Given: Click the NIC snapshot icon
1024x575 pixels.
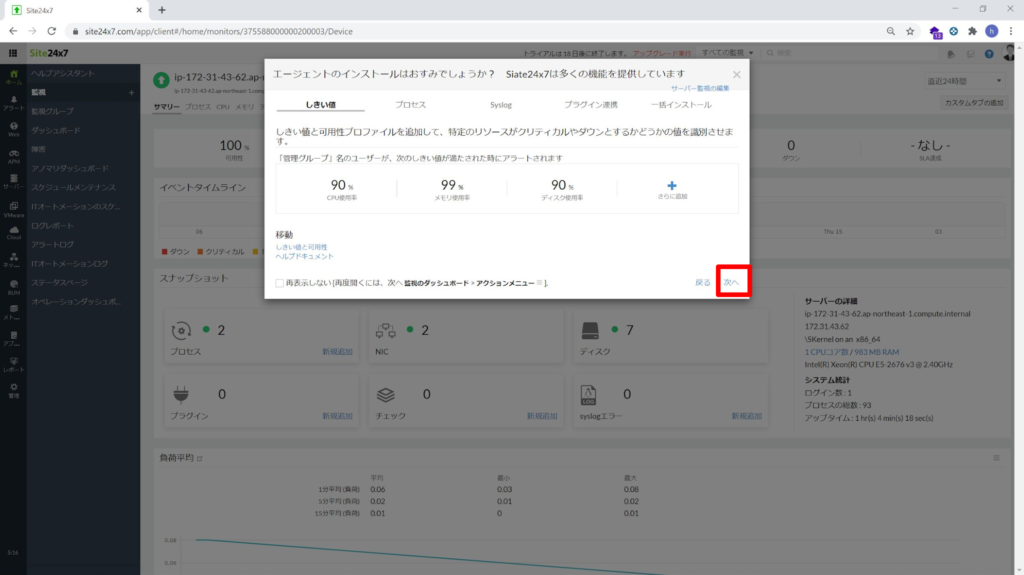Looking at the screenshot, I should (x=385, y=331).
